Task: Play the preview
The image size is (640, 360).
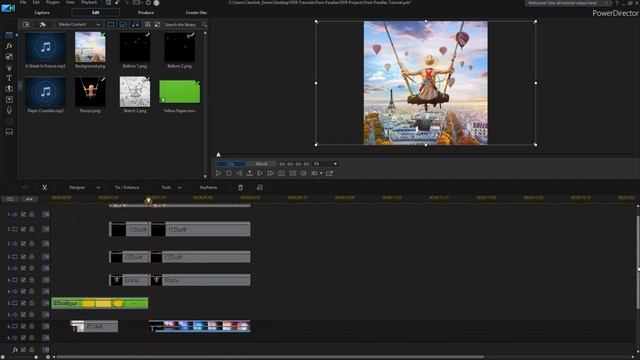Action: (218, 173)
